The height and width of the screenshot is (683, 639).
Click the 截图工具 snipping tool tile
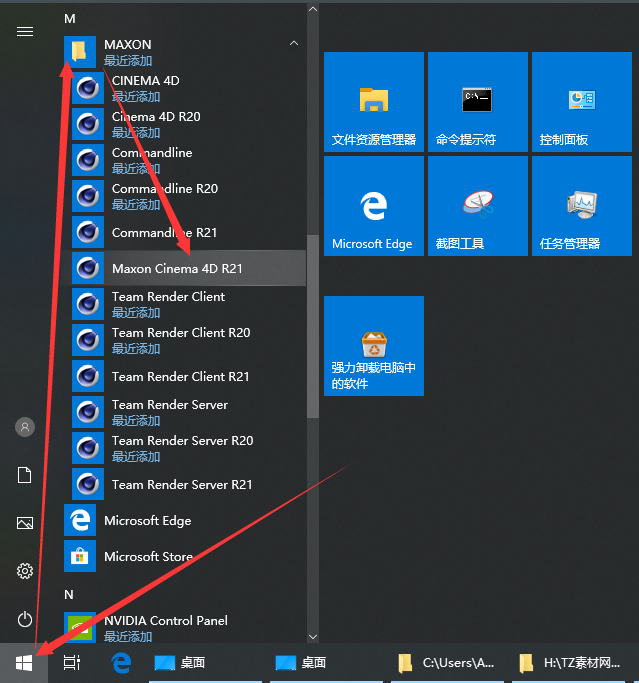(477, 205)
